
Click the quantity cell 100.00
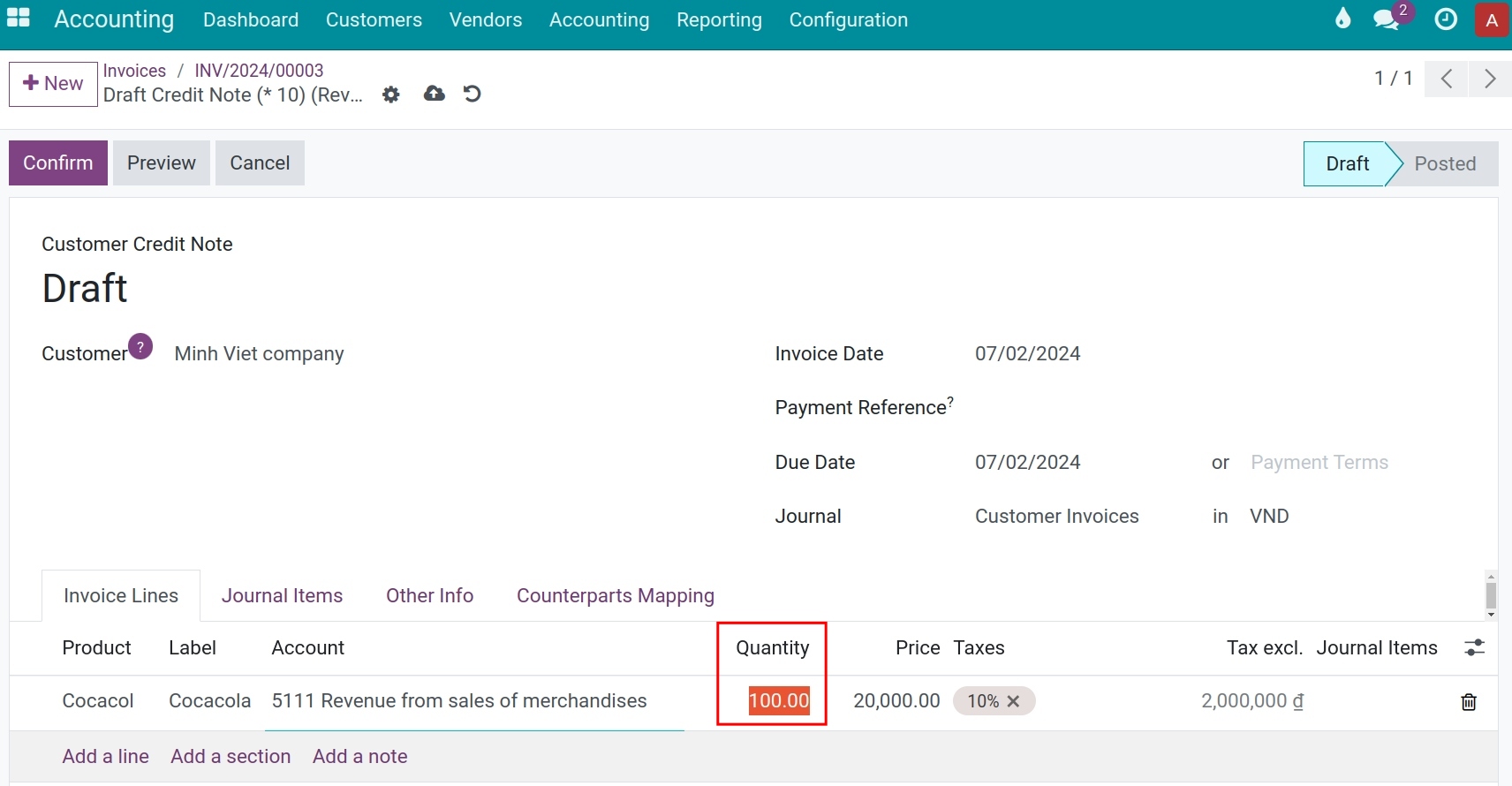pos(779,701)
